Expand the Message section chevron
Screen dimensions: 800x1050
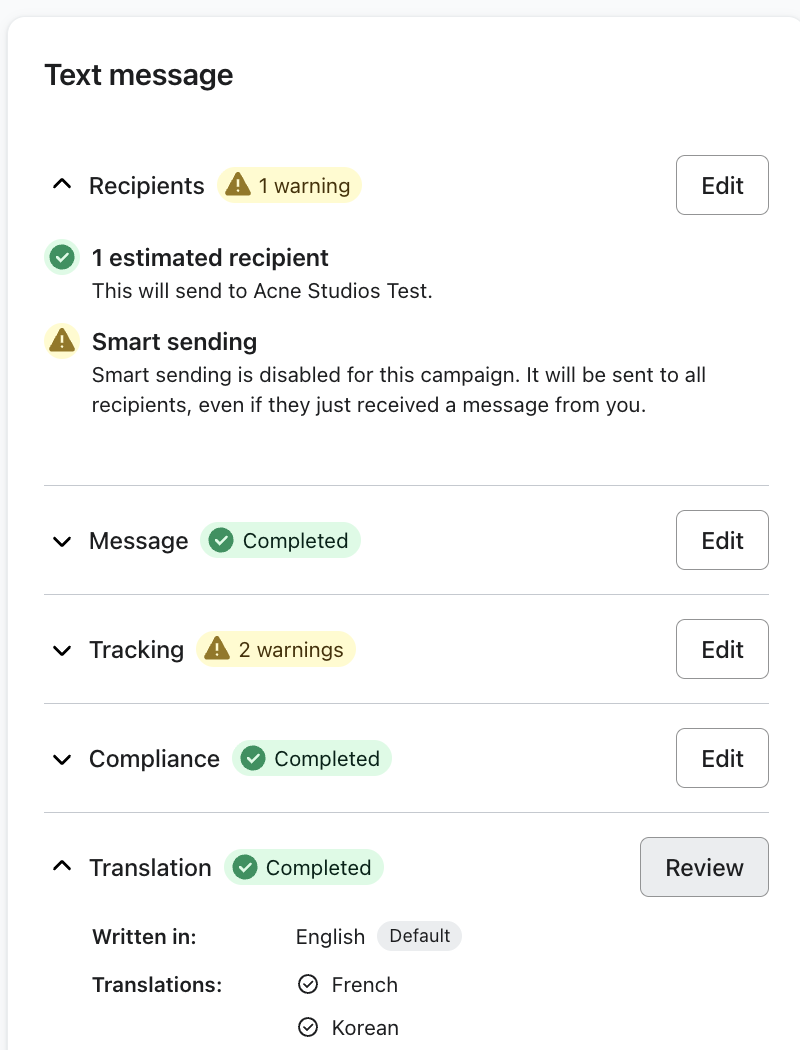pos(62,541)
